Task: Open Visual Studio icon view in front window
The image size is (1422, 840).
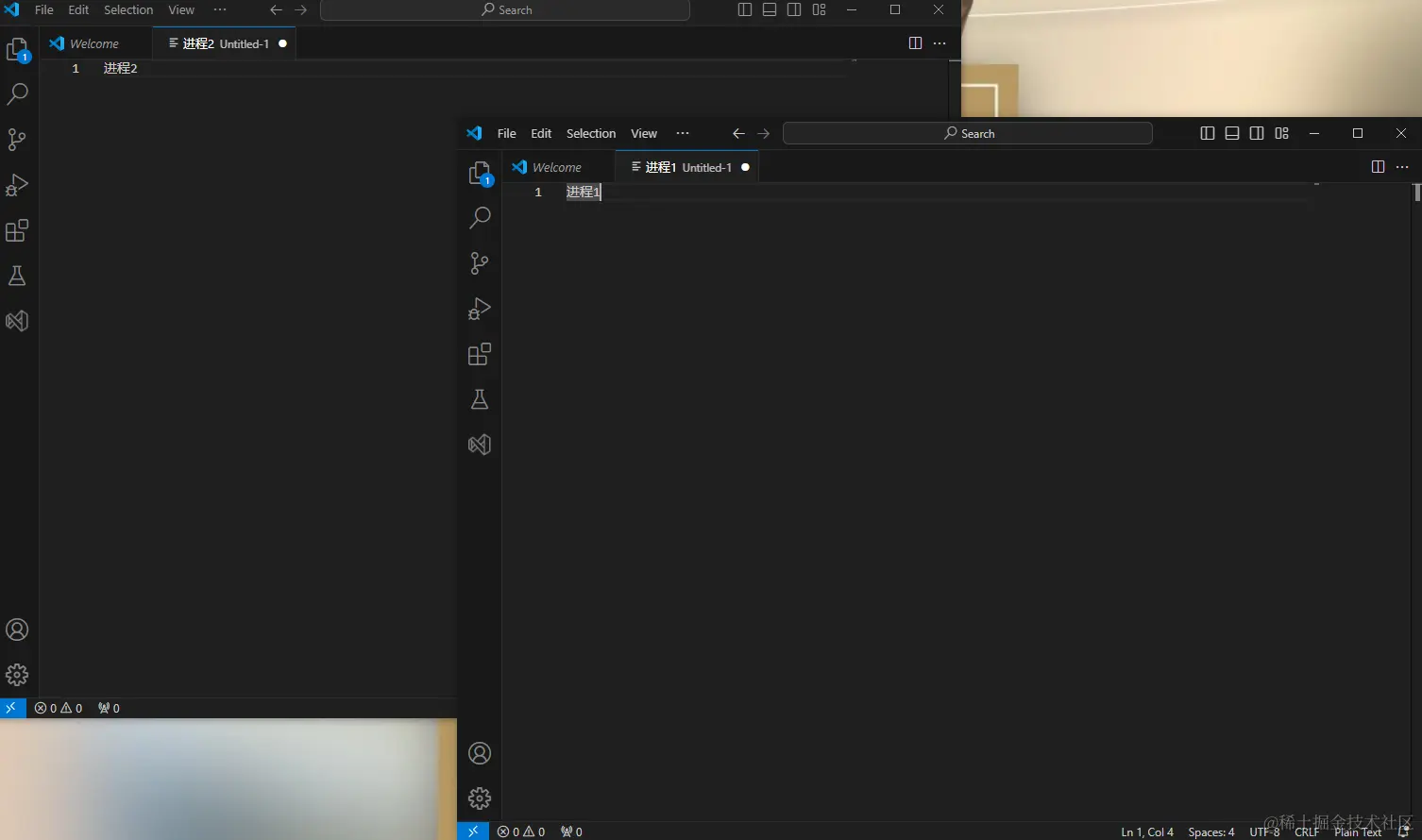Action: (x=480, y=445)
